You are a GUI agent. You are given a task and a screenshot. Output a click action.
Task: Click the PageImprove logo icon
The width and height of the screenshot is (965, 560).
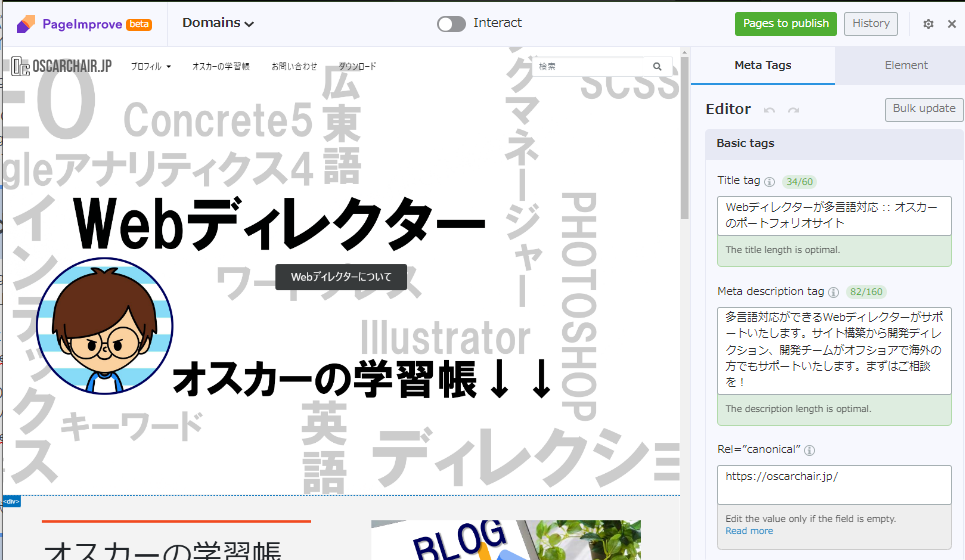(x=26, y=23)
